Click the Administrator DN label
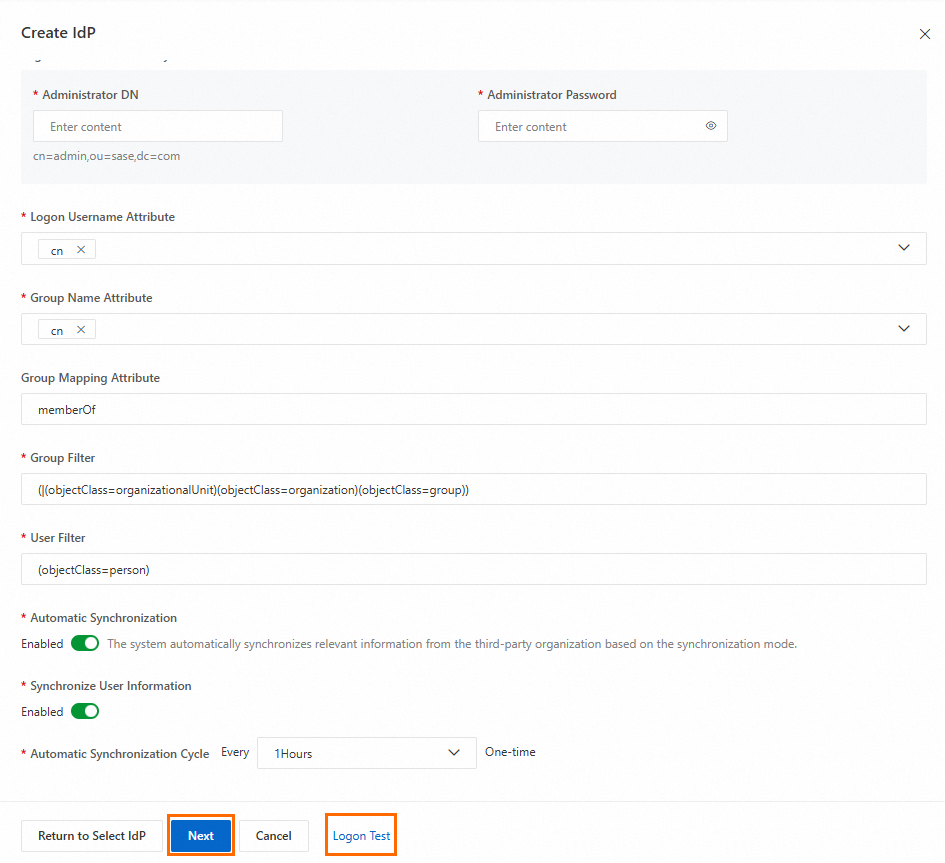This screenshot has width=945, height=863. click(90, 95)
